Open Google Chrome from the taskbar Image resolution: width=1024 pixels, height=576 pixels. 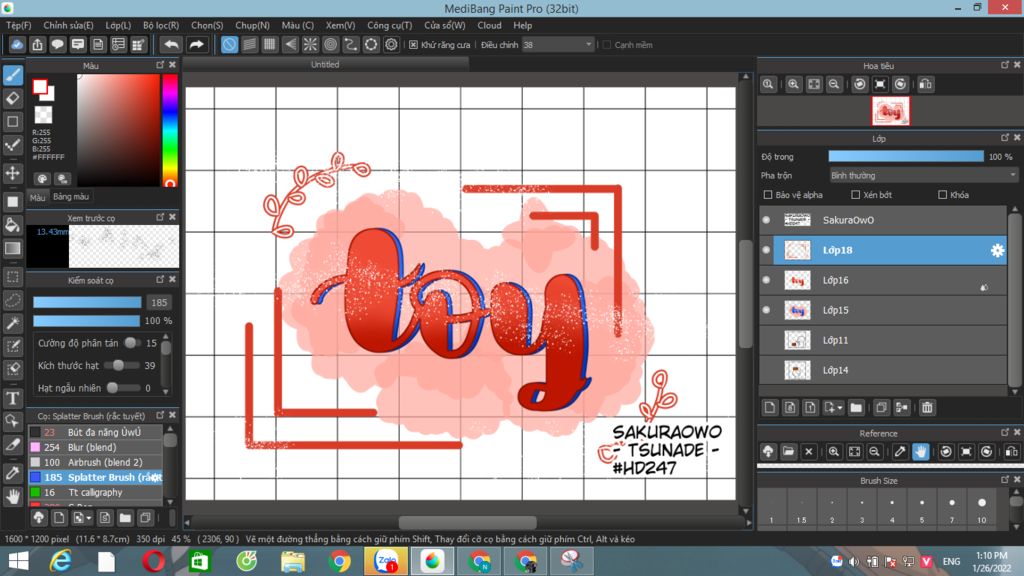[340, 561]
